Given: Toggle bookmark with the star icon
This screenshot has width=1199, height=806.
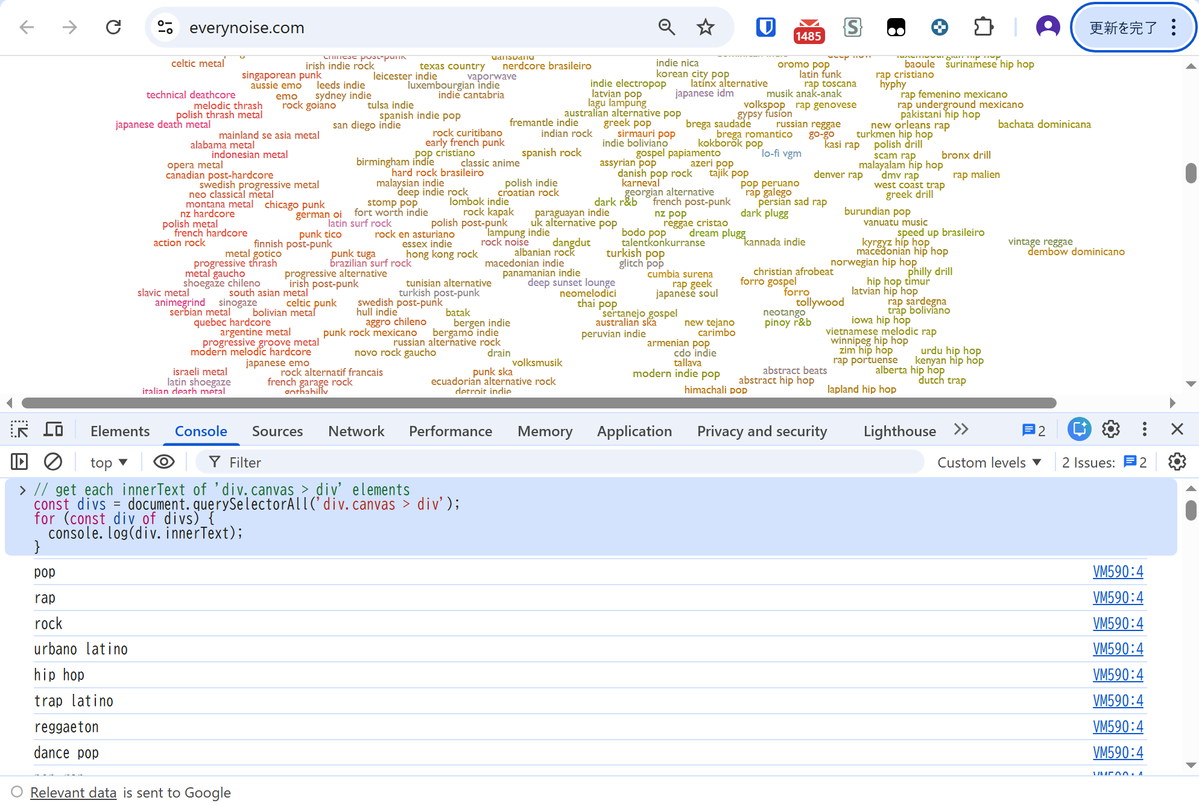Looking at the screenshot, I should coord(706,28).
